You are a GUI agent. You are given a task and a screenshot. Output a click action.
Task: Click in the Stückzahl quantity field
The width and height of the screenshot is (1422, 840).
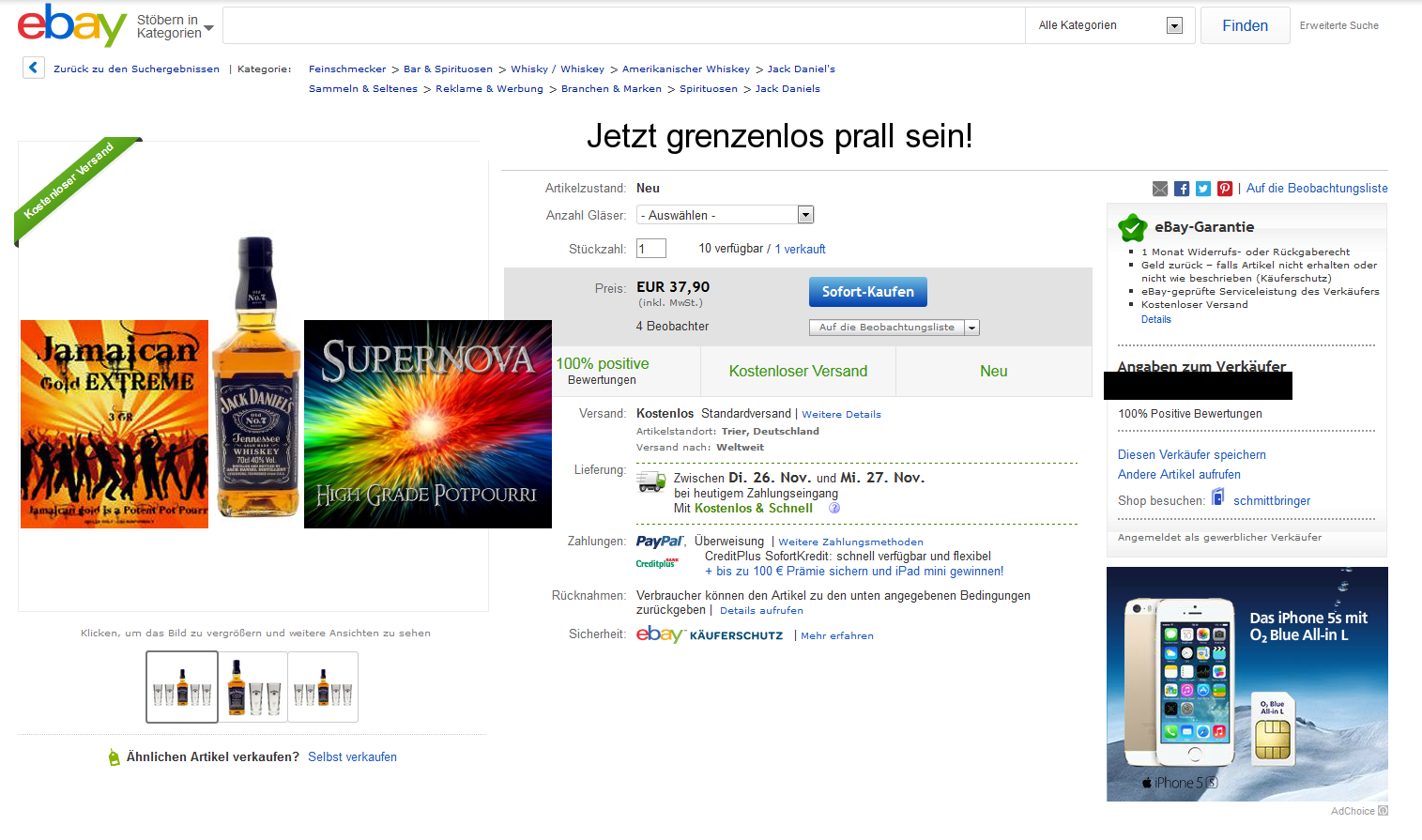pos(651,249)
